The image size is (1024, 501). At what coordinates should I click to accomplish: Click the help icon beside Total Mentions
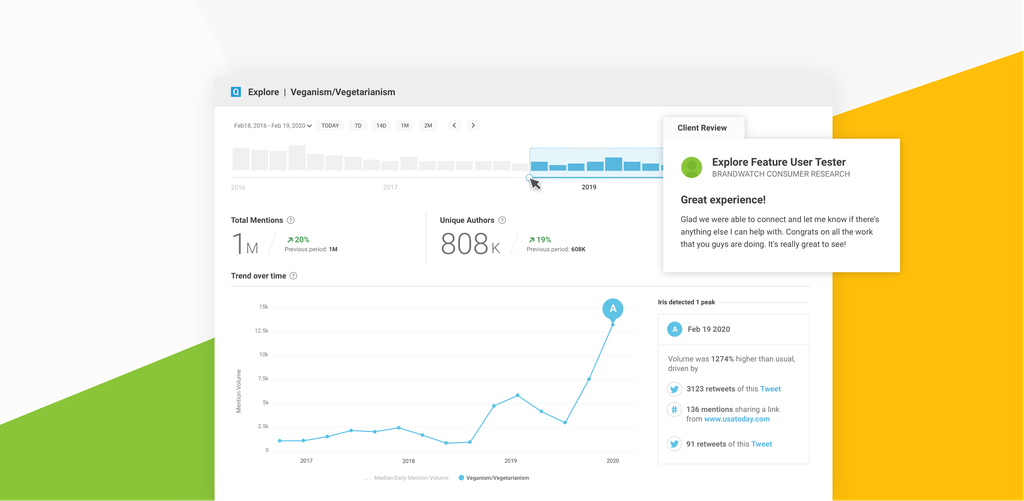291,220
